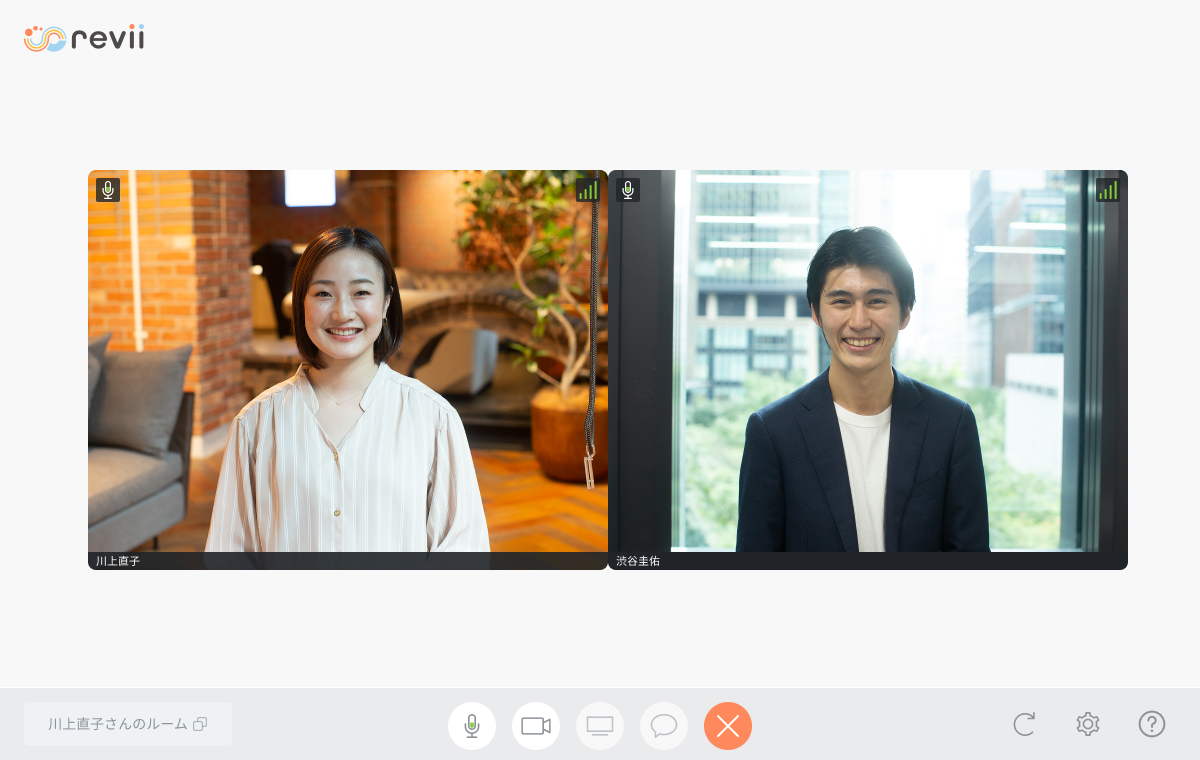Image resolution: width=1200 pixels, height=760 pixels.
Task: Click the signal strength icon on 渋谷圭佑's video
Action: [x=1108, y=190]
